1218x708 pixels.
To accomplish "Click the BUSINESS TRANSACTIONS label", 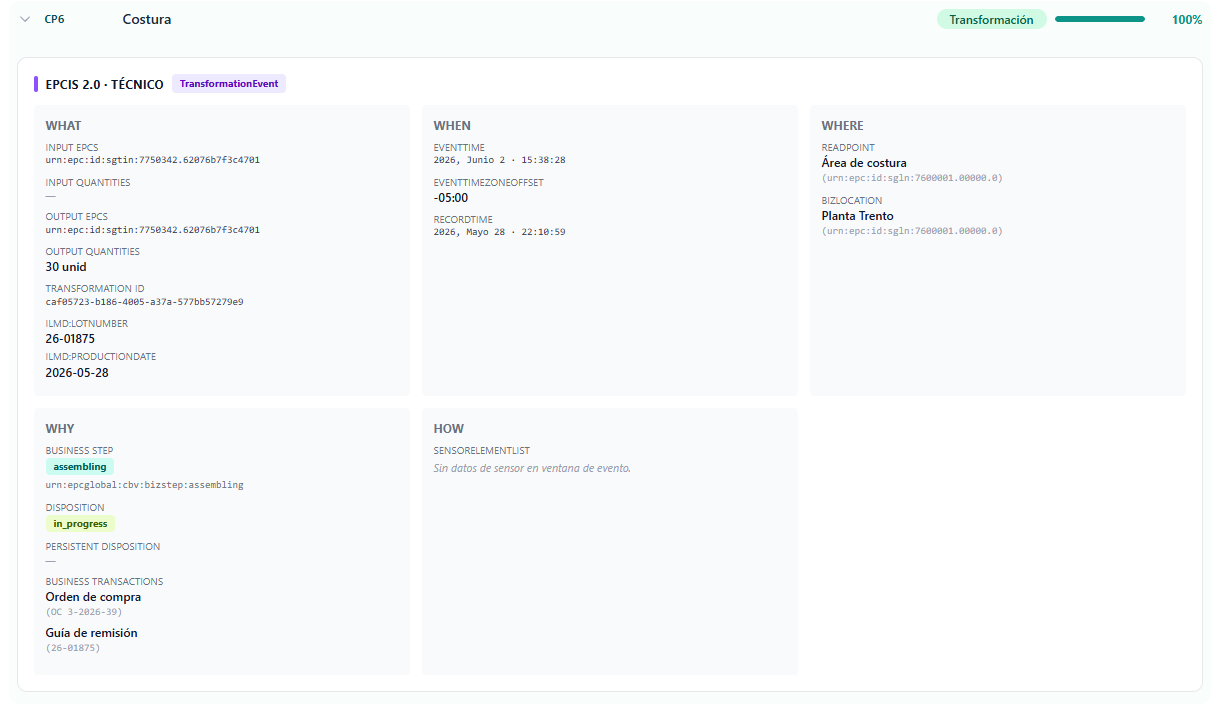I will (x=104, y=582).
